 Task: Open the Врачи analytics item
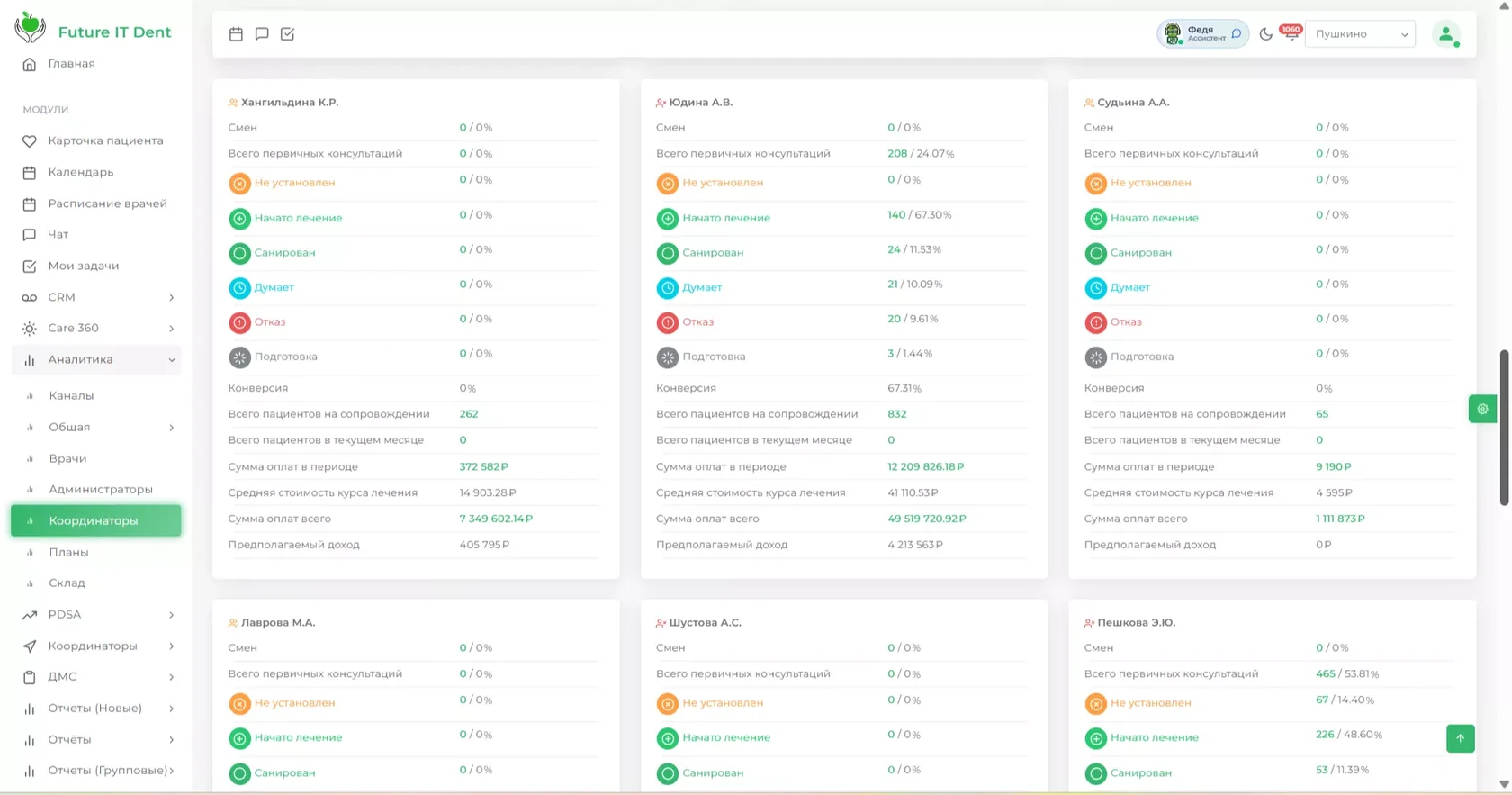pos(67,458)
